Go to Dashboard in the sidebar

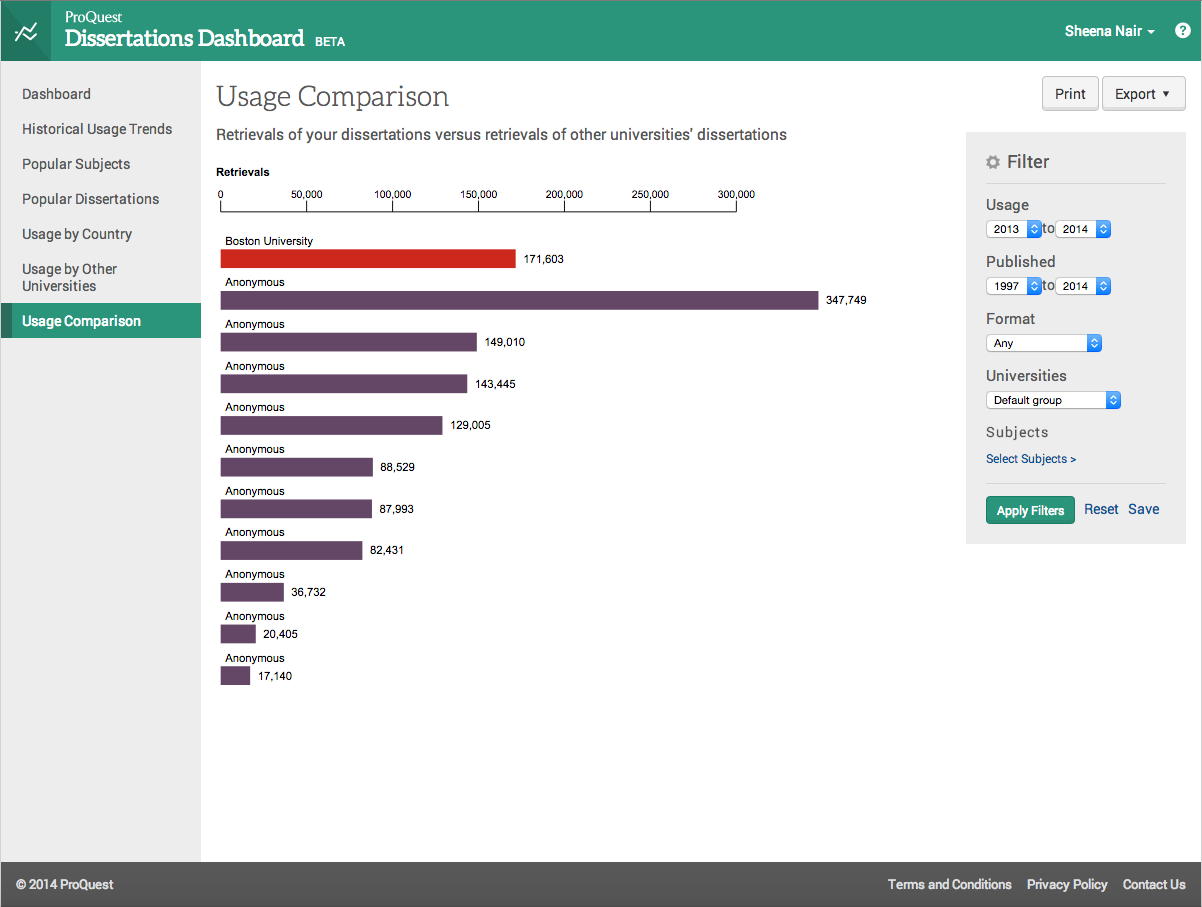coord(57,94)
